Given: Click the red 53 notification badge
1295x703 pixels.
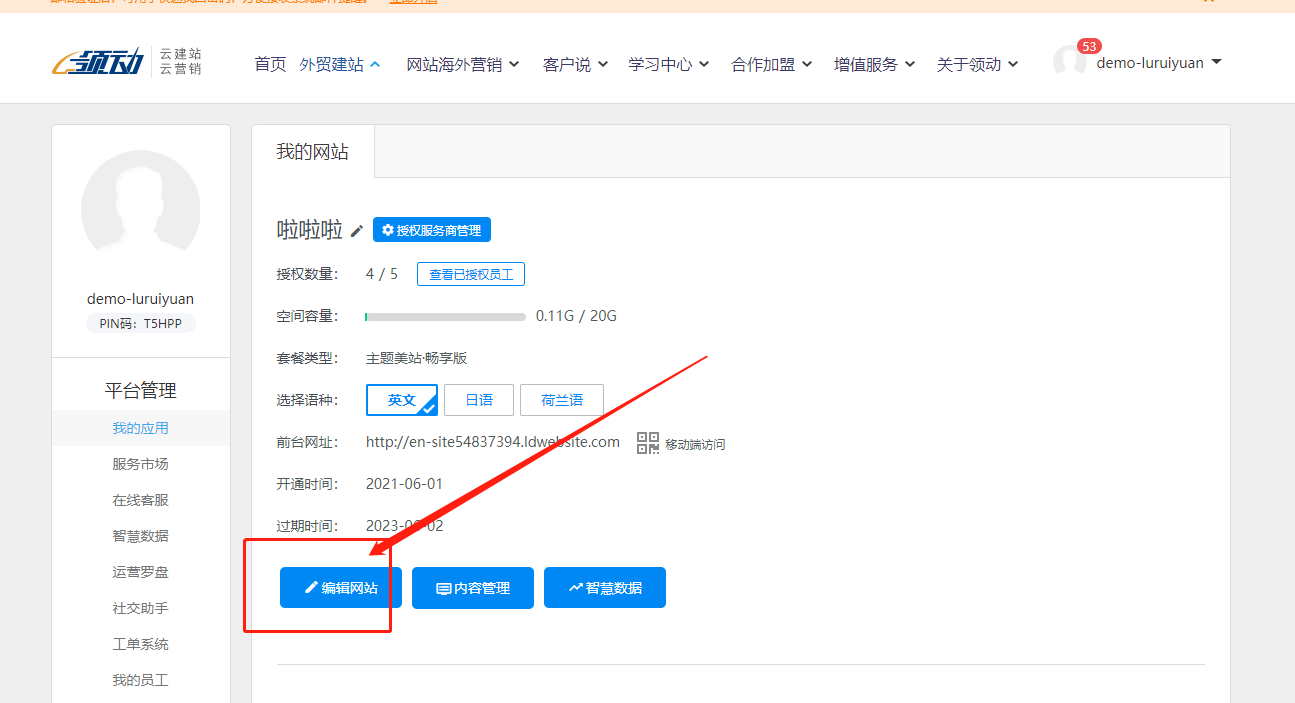Looking at the screenshot, I should tap(1089, 46).
